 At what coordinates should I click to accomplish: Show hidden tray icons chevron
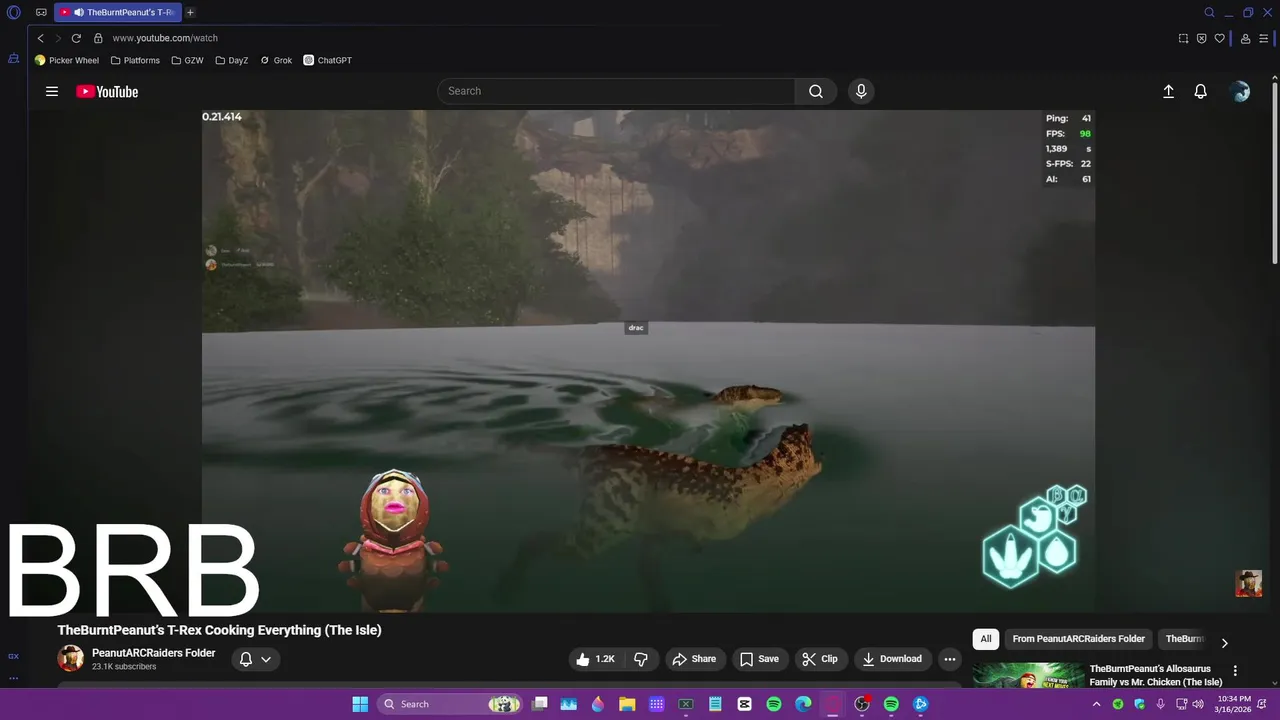coord(1097,704)
